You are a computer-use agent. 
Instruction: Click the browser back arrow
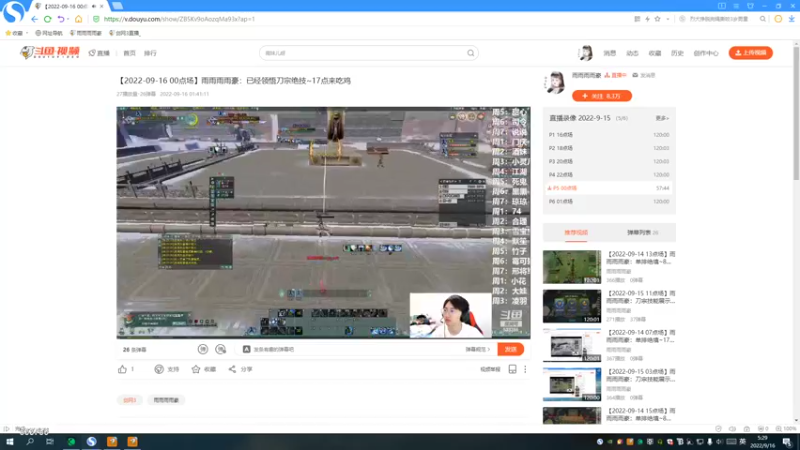point(34,19)
